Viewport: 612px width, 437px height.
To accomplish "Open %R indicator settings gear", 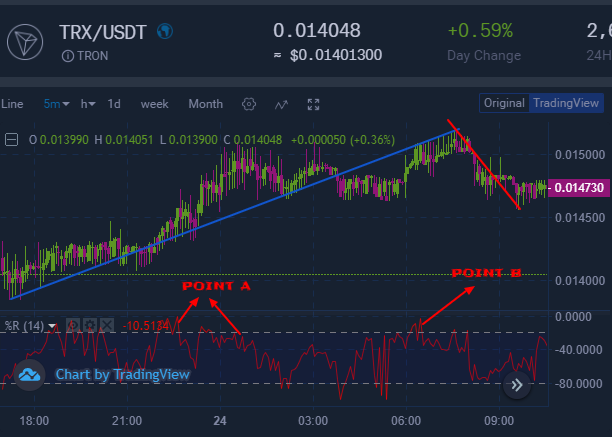I will pyautogui.click(x=90, y=325).
